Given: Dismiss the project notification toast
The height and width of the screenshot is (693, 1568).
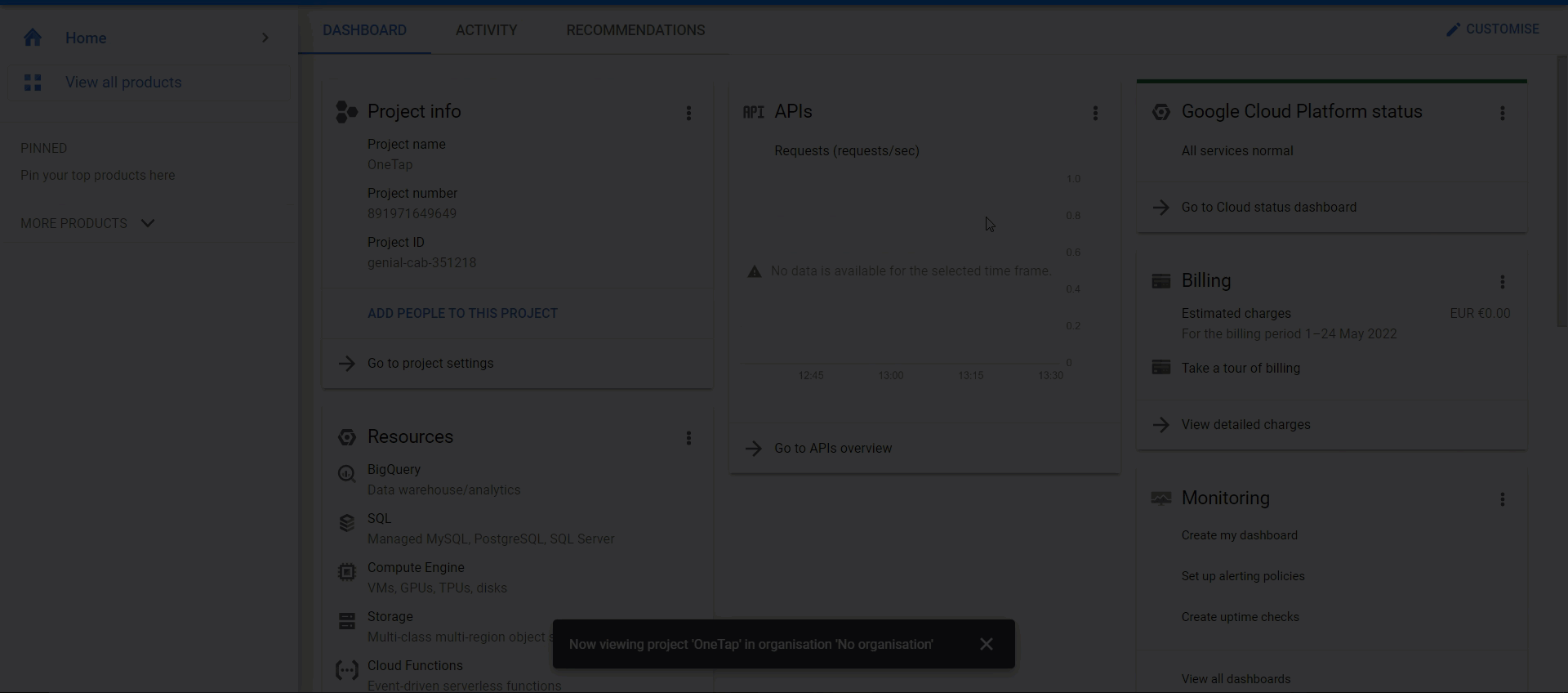Looking at the screenshot, I should click(986, 645).
